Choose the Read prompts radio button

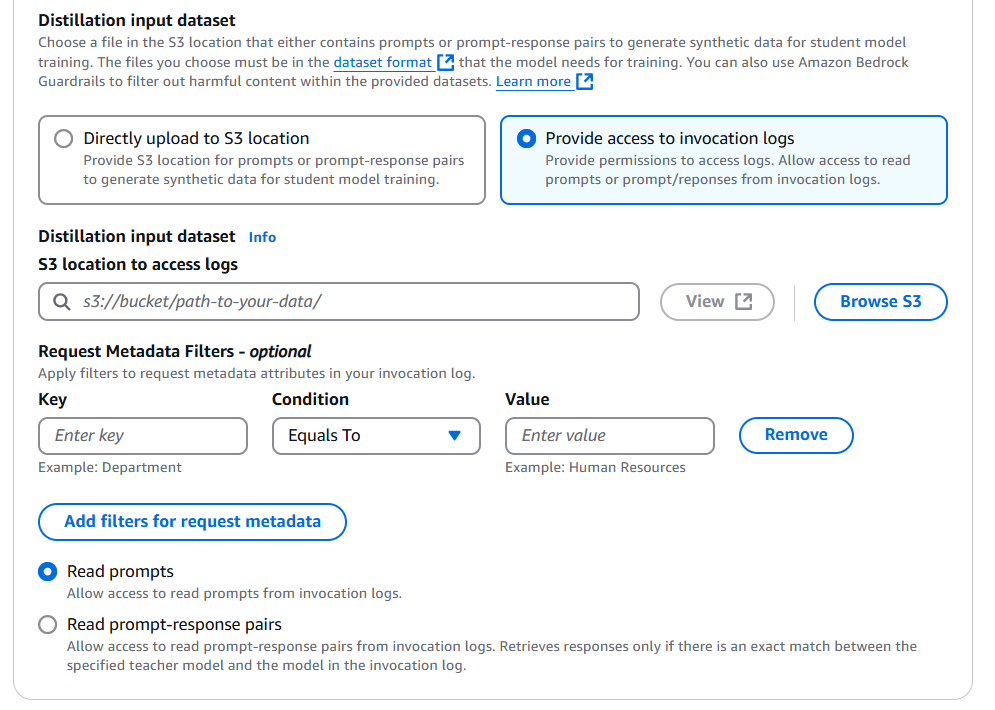click(48, 572)
